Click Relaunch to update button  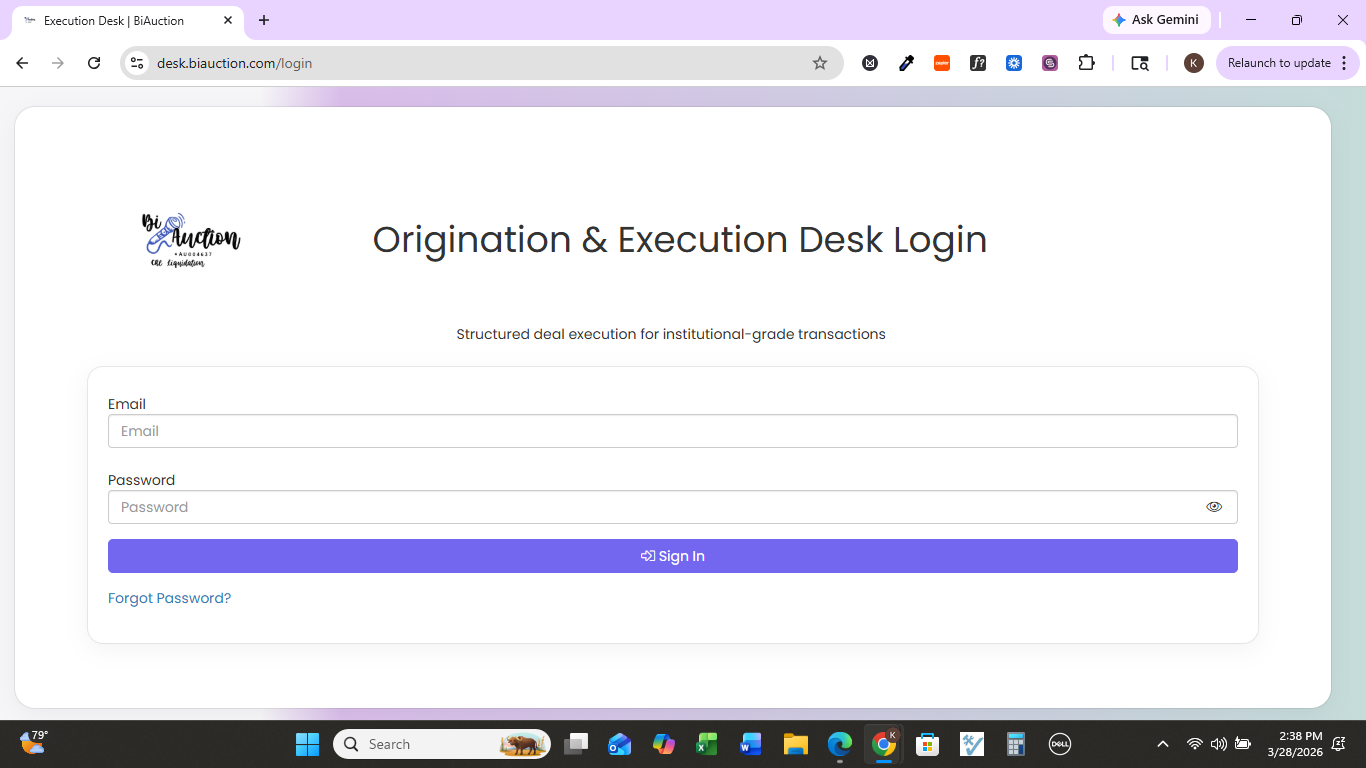pyautogui.click(x=1279, y=63)
